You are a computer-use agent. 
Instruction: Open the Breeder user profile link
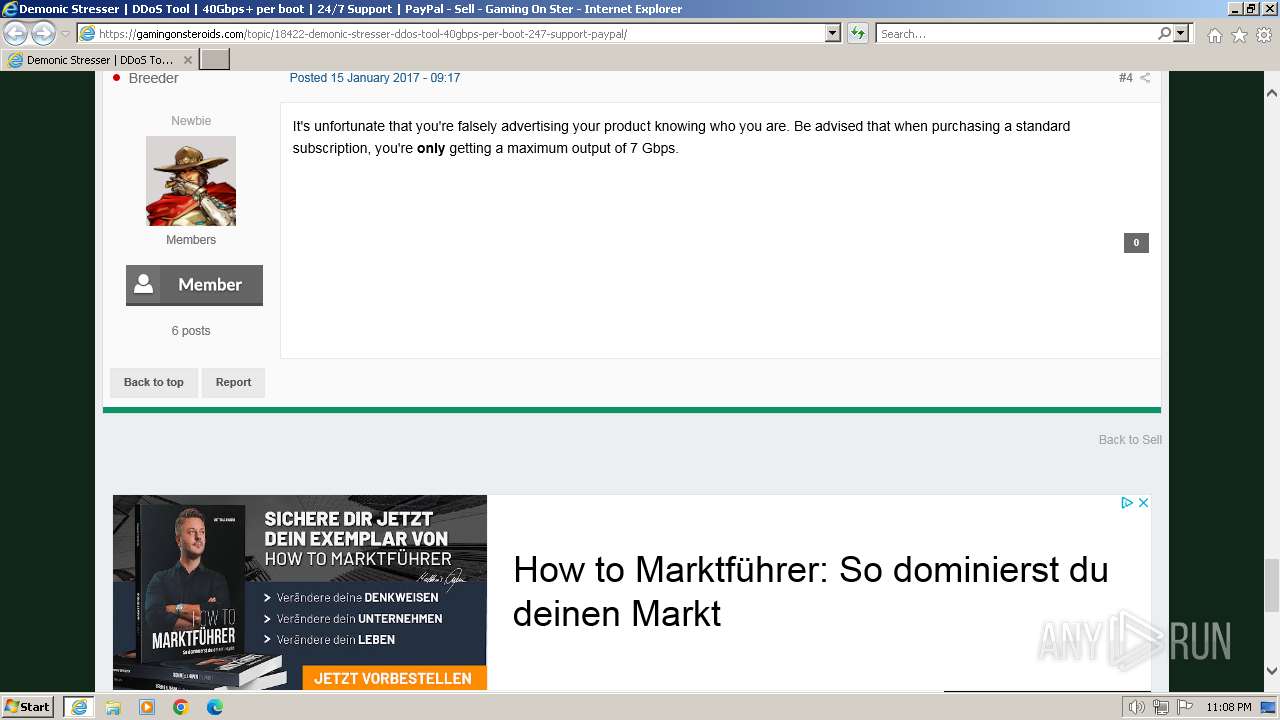(153, 78)
